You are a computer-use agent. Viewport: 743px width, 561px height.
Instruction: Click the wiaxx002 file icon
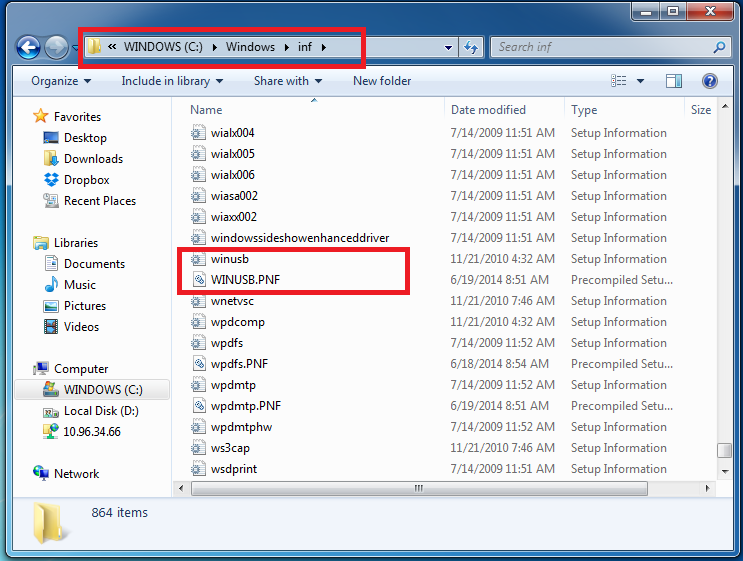(199, 217)
